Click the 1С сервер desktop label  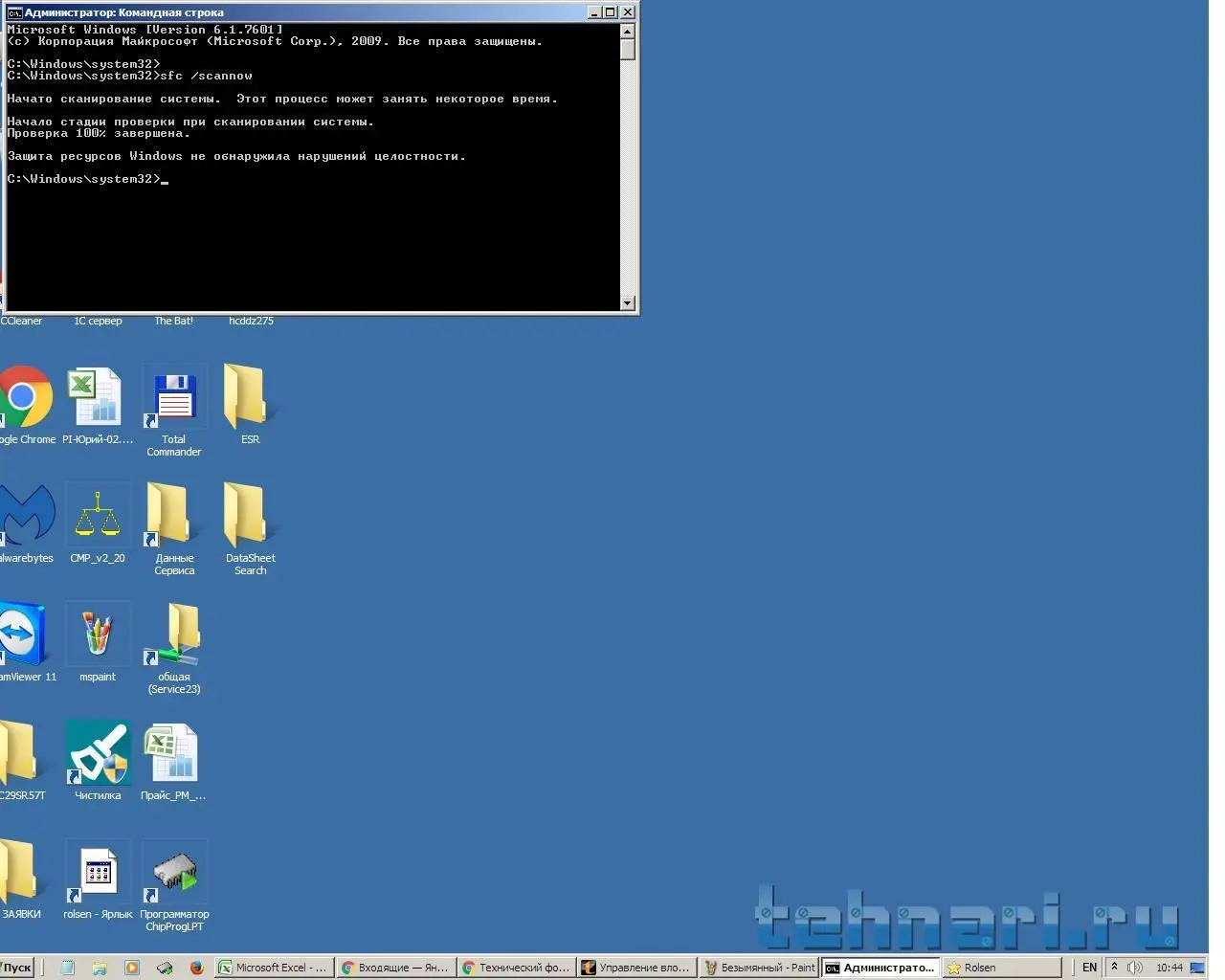pos(98,321)
